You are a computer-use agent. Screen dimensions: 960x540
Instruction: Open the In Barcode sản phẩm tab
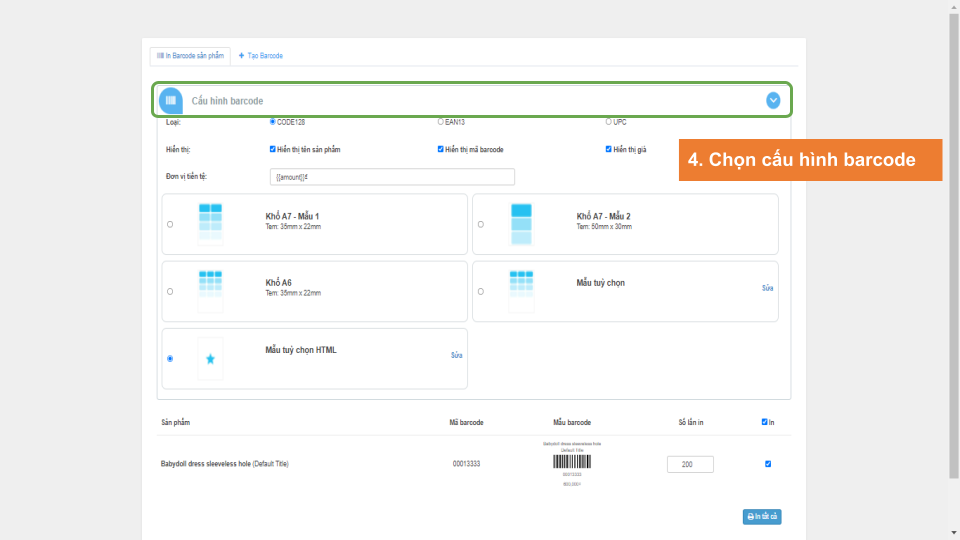tap(190, 56)
